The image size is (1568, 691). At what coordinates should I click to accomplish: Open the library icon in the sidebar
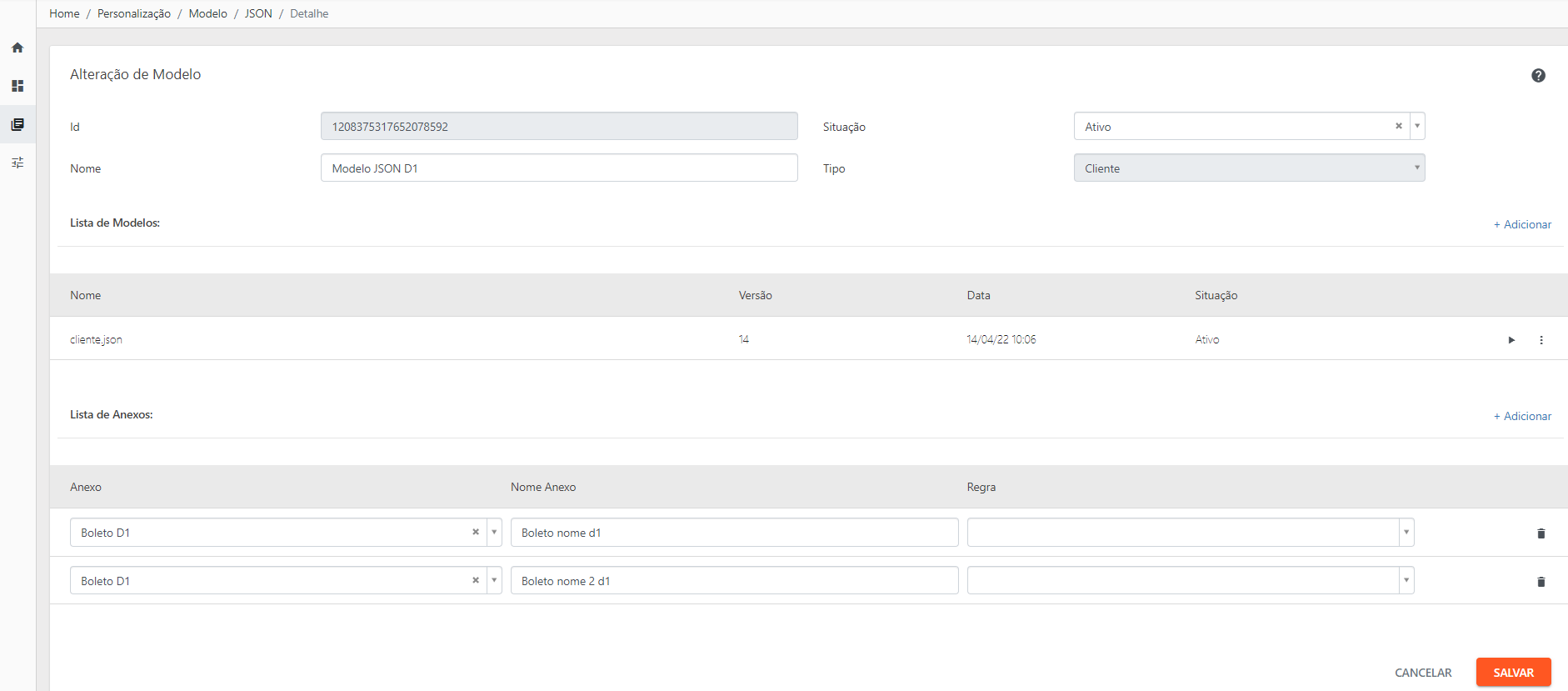[x=17, y=124]
